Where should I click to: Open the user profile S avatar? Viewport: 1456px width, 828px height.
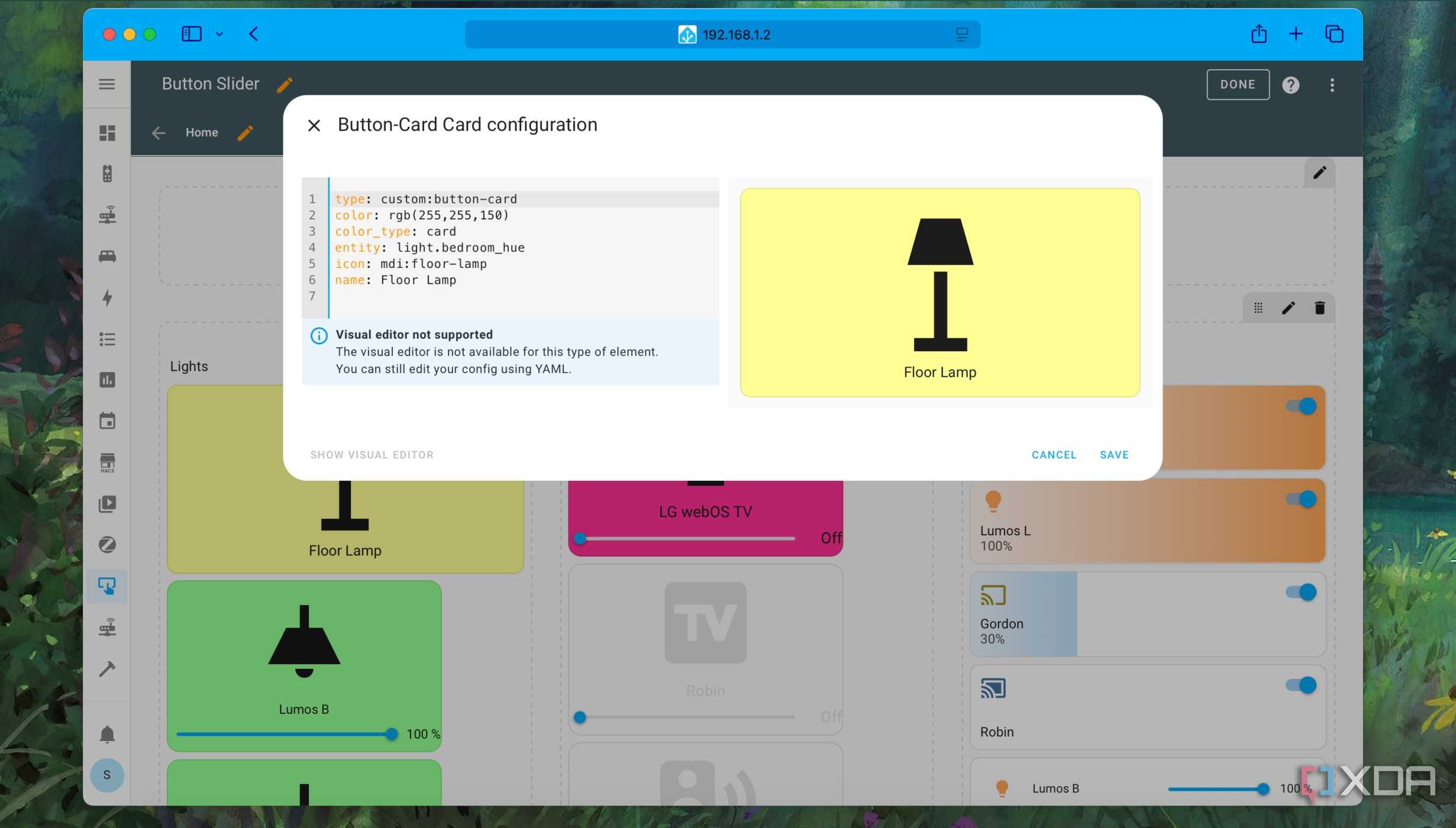tap(107, 775)
